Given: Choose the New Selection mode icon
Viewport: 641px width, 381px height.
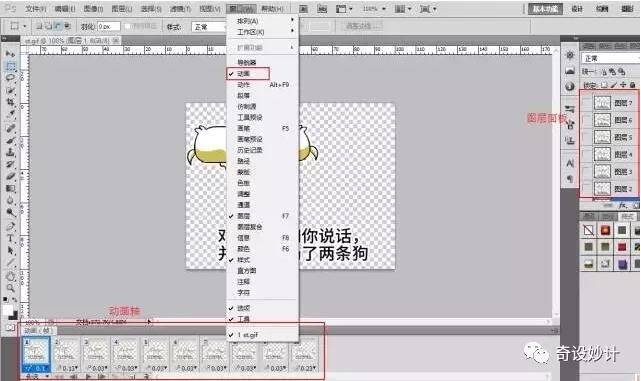Looking at the screenshot, I should point(39,26).
